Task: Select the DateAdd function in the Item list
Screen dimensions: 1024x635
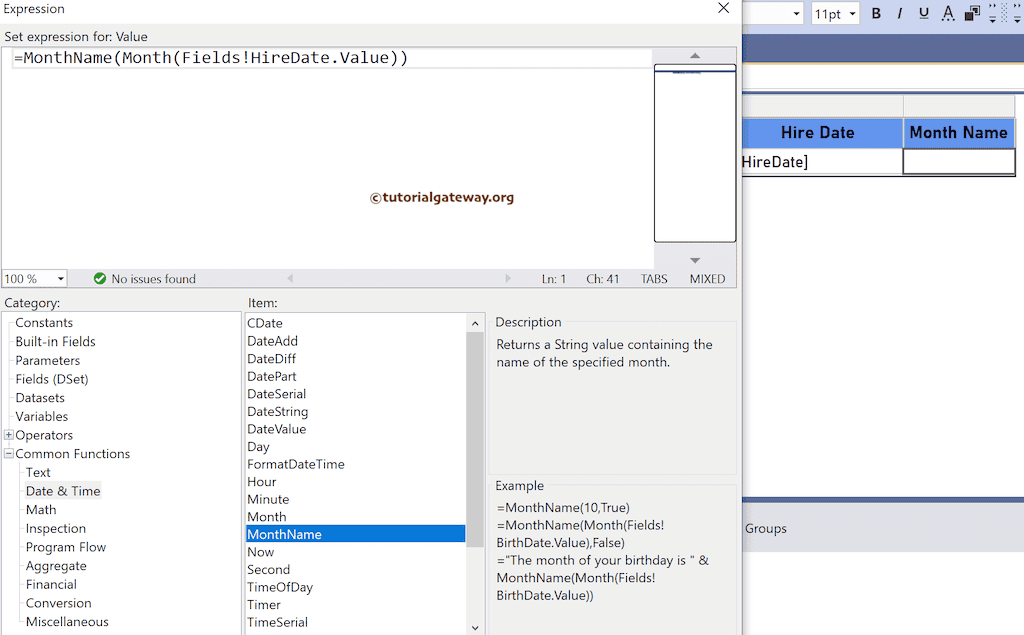Action: coord(272,340)
